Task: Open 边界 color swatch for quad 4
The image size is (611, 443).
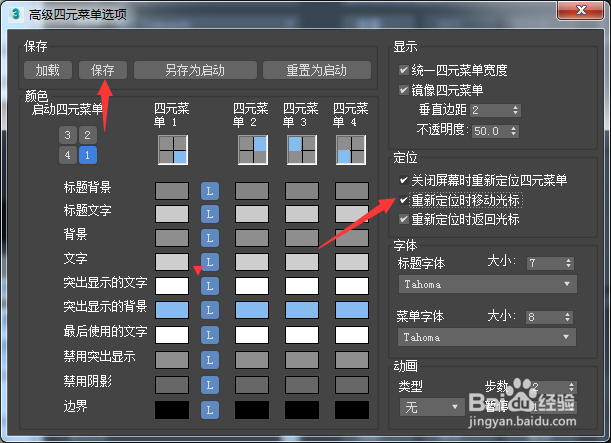Action: [x=352, y=410]
